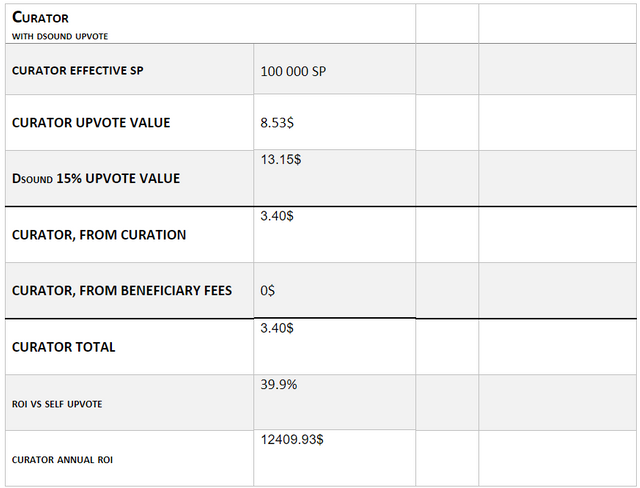The height and width of the screenshot is (488, 640).
Task: Click the empty cell directly right of 12409.93$
Action: pos(446,458)
